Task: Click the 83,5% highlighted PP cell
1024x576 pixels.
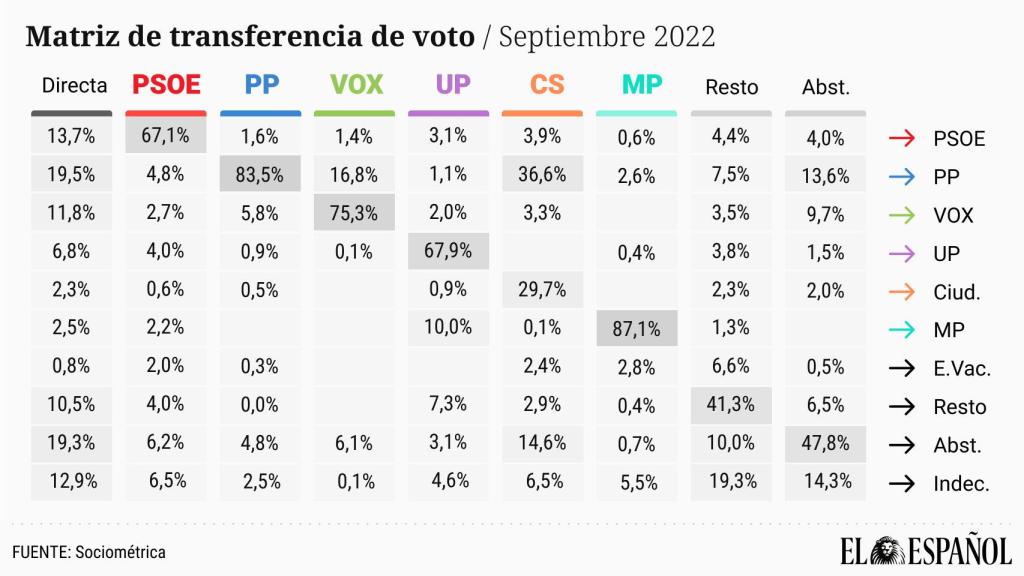Action: [x=260, y=175]
